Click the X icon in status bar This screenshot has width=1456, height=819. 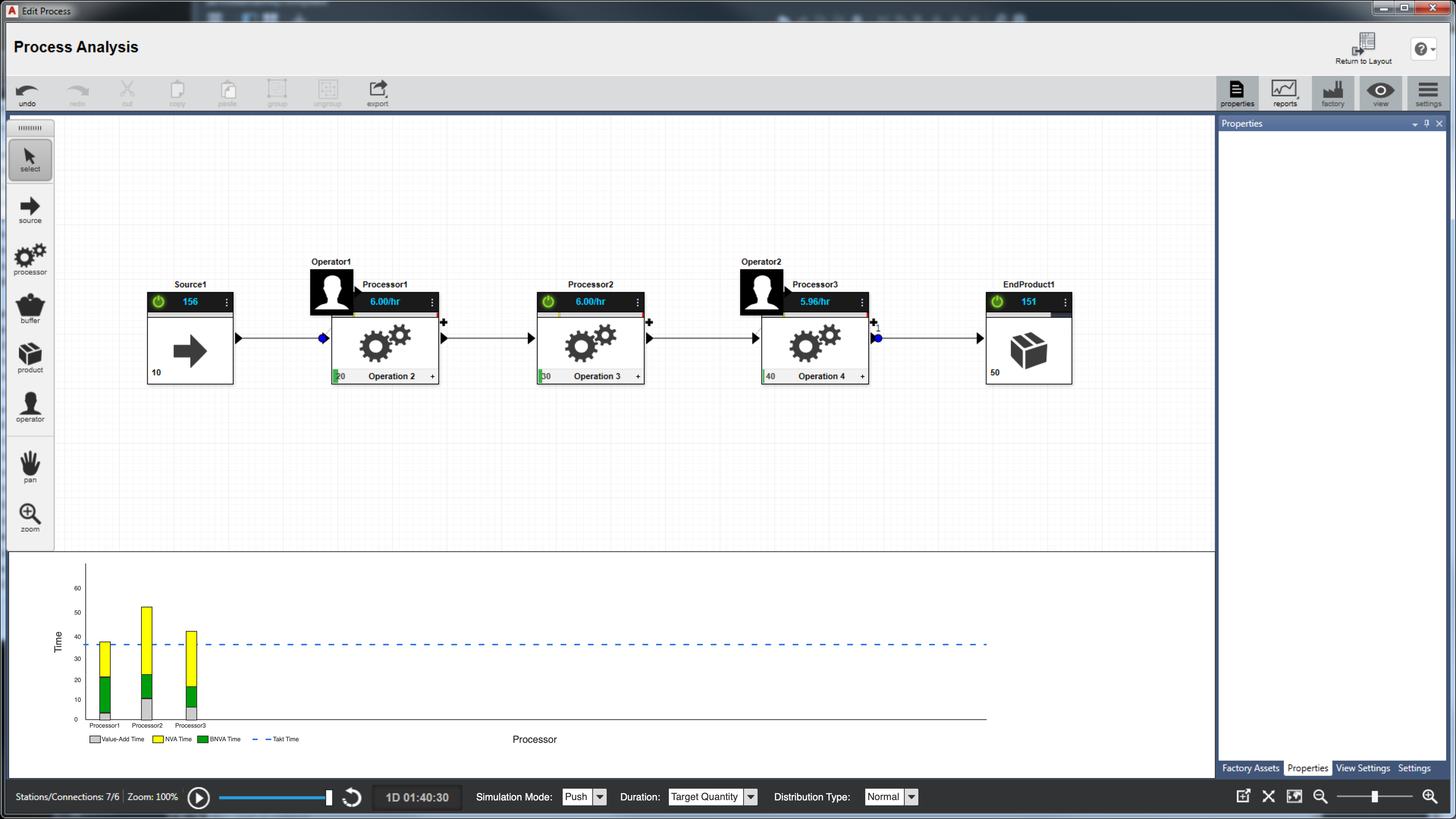coord(1268,797)
